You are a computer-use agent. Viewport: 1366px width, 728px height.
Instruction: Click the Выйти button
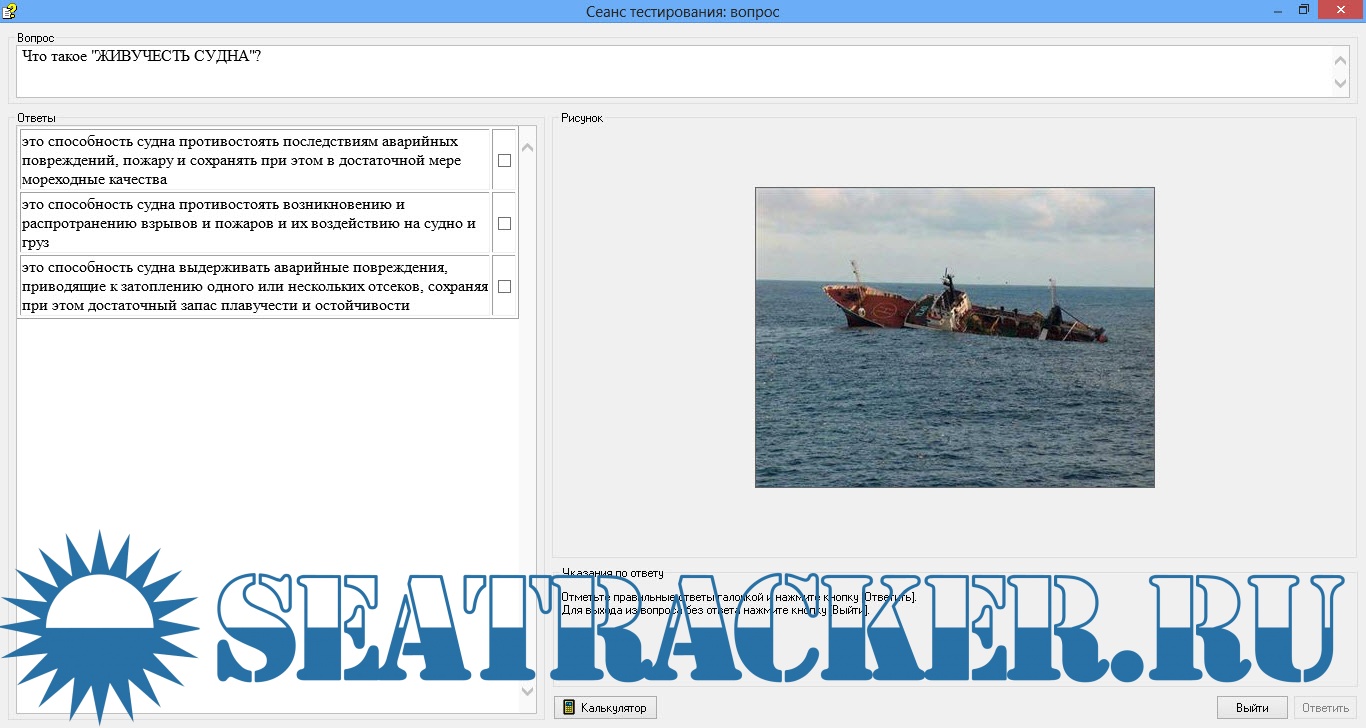click(1252, 708)
